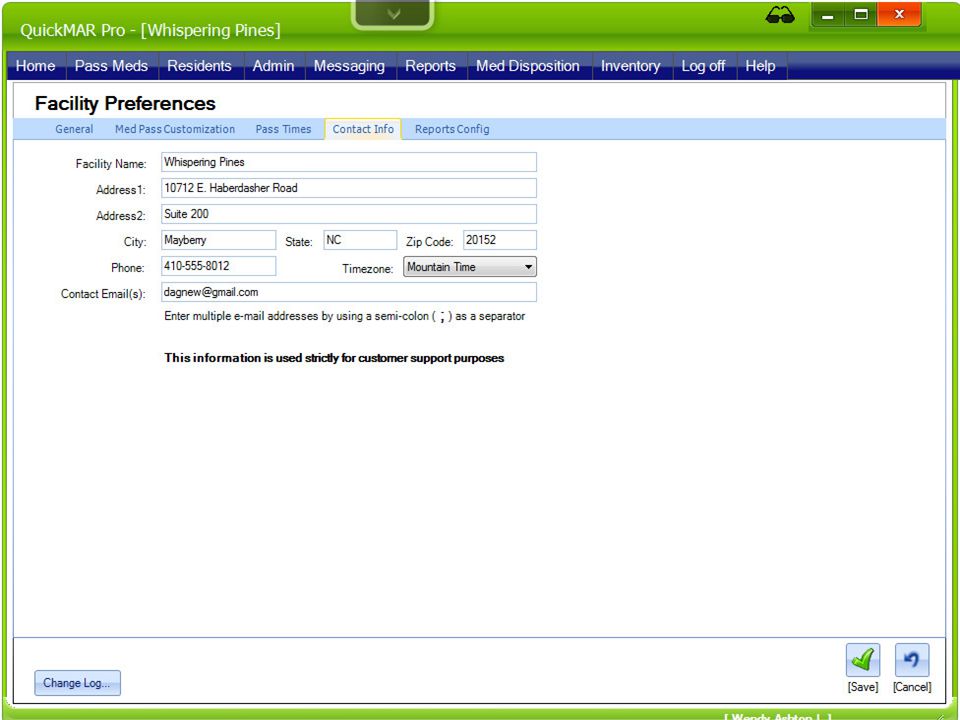
Task: Click into the State field
Action: 360,240
